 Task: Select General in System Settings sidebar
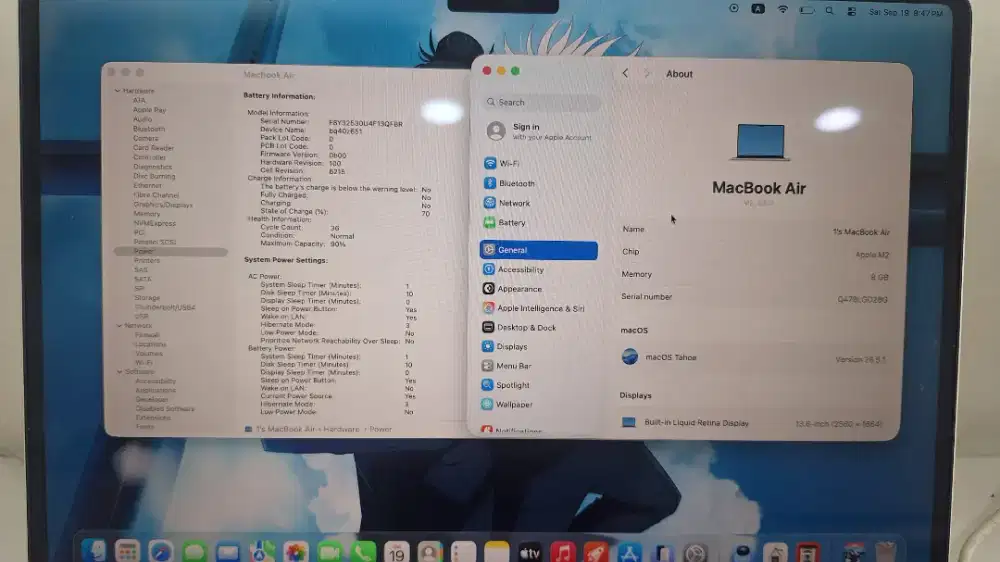click(539, 250)
